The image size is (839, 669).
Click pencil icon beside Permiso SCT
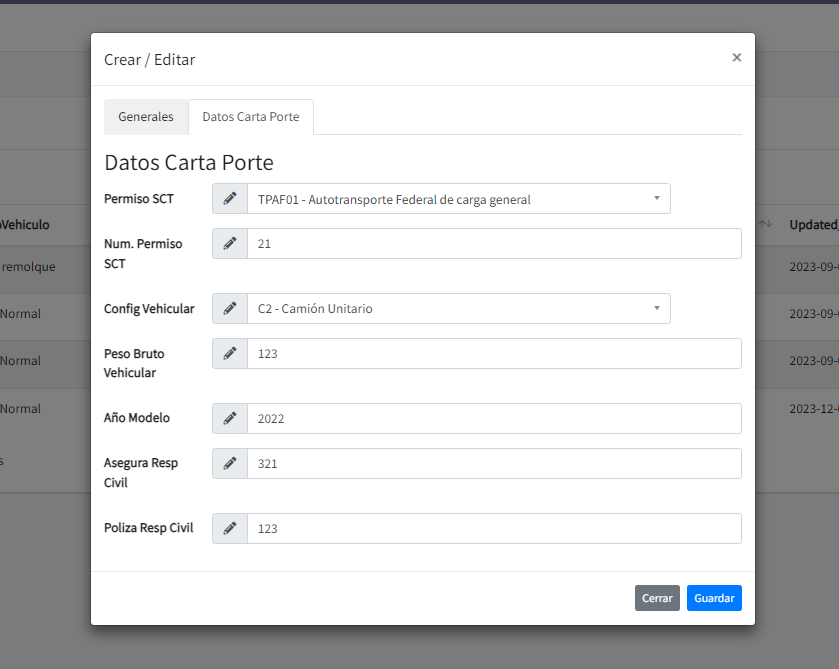coord(230,199)
